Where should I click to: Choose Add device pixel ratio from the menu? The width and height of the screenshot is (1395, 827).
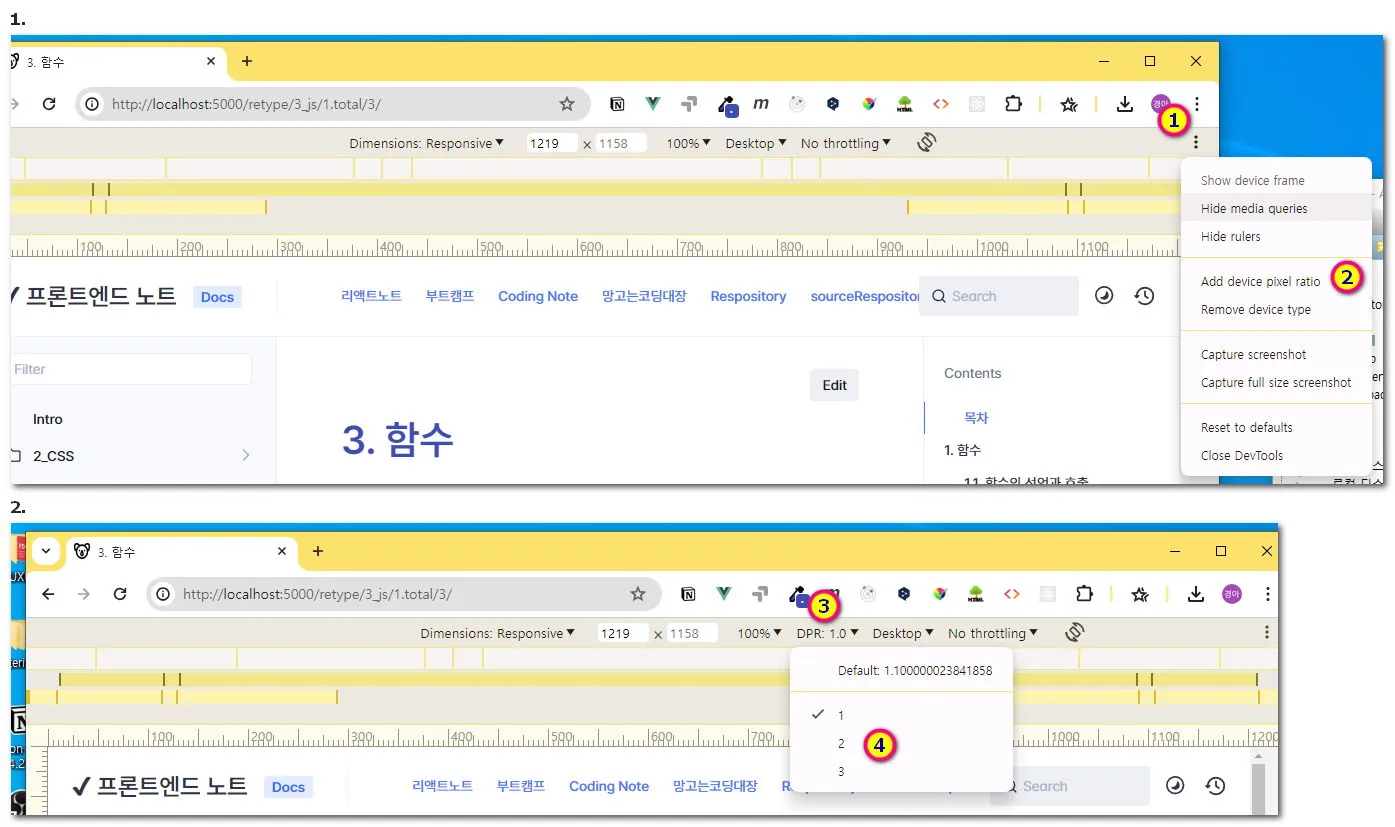1260,282
